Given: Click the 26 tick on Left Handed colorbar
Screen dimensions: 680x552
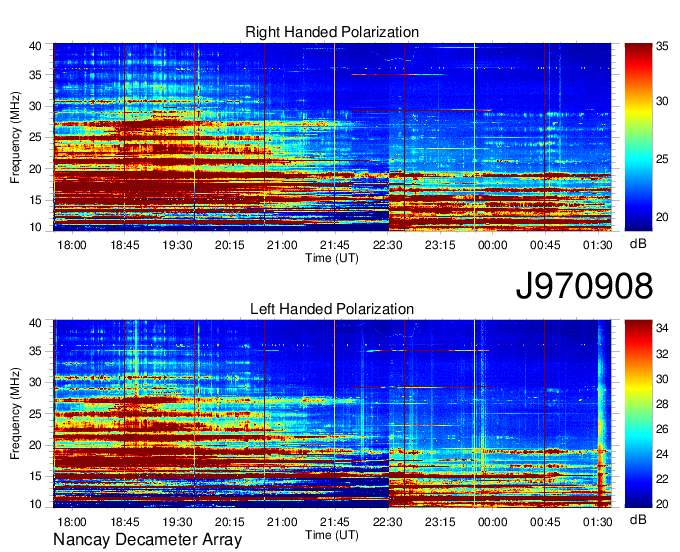Looking at the screenshot, I should pyautogui.click(x=662, y=429).
